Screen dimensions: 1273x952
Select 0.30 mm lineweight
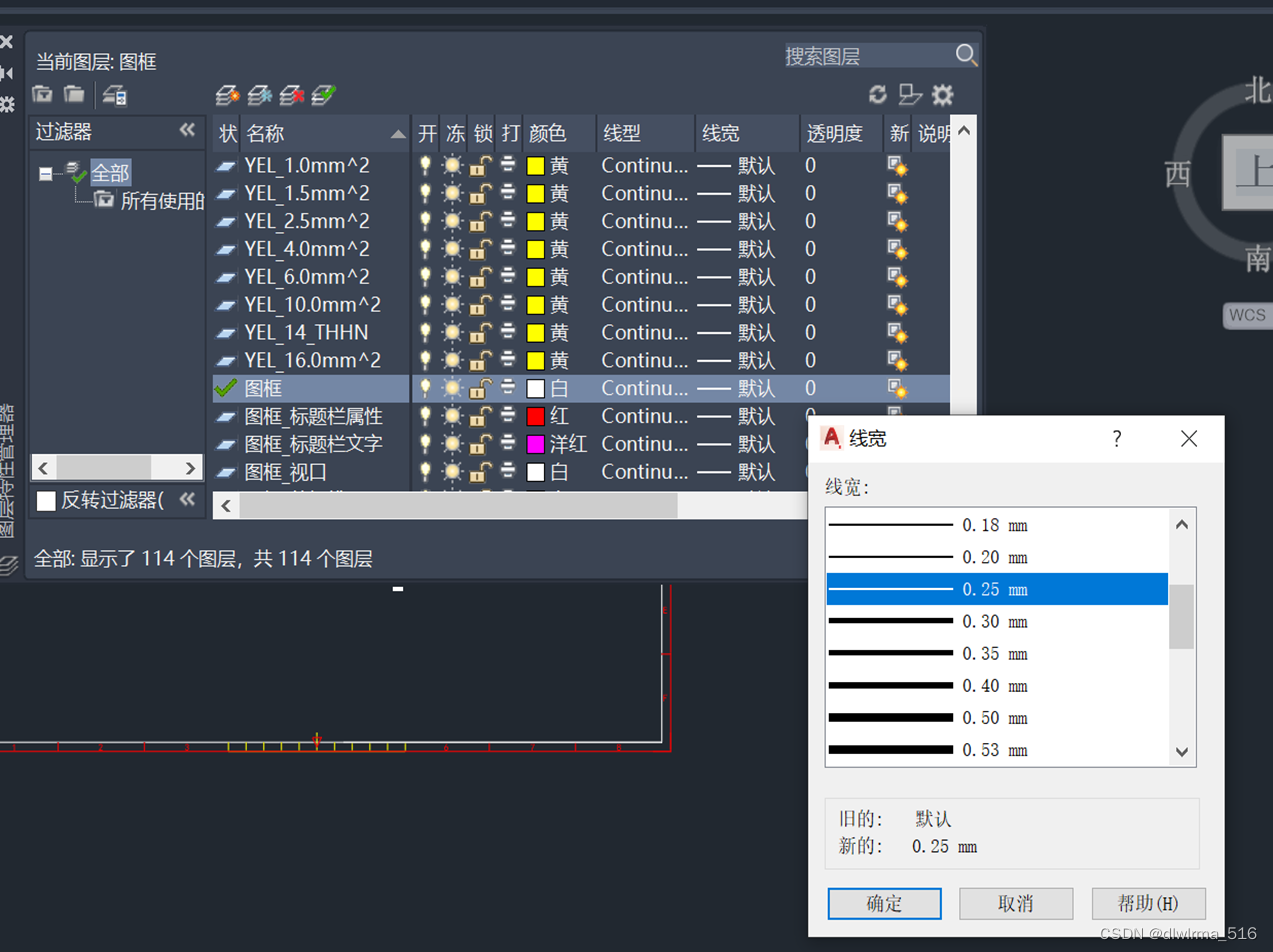(997, 621)
